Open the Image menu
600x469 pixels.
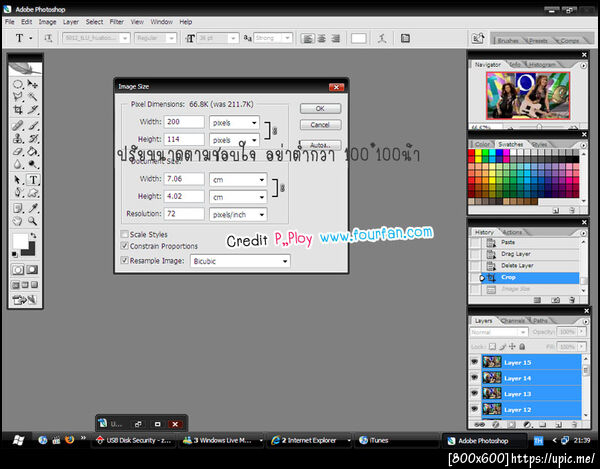[x=47, y=22]
